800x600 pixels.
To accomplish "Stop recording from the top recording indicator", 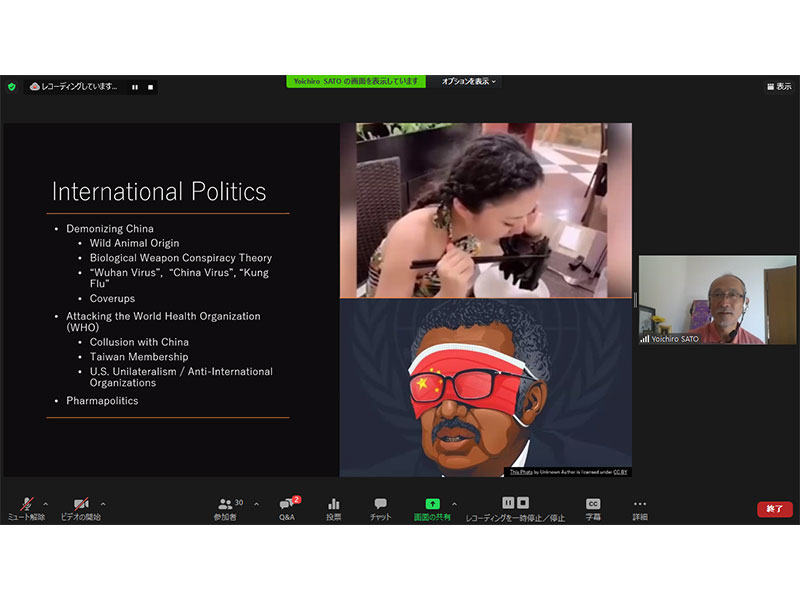I will tap(150, 87).
